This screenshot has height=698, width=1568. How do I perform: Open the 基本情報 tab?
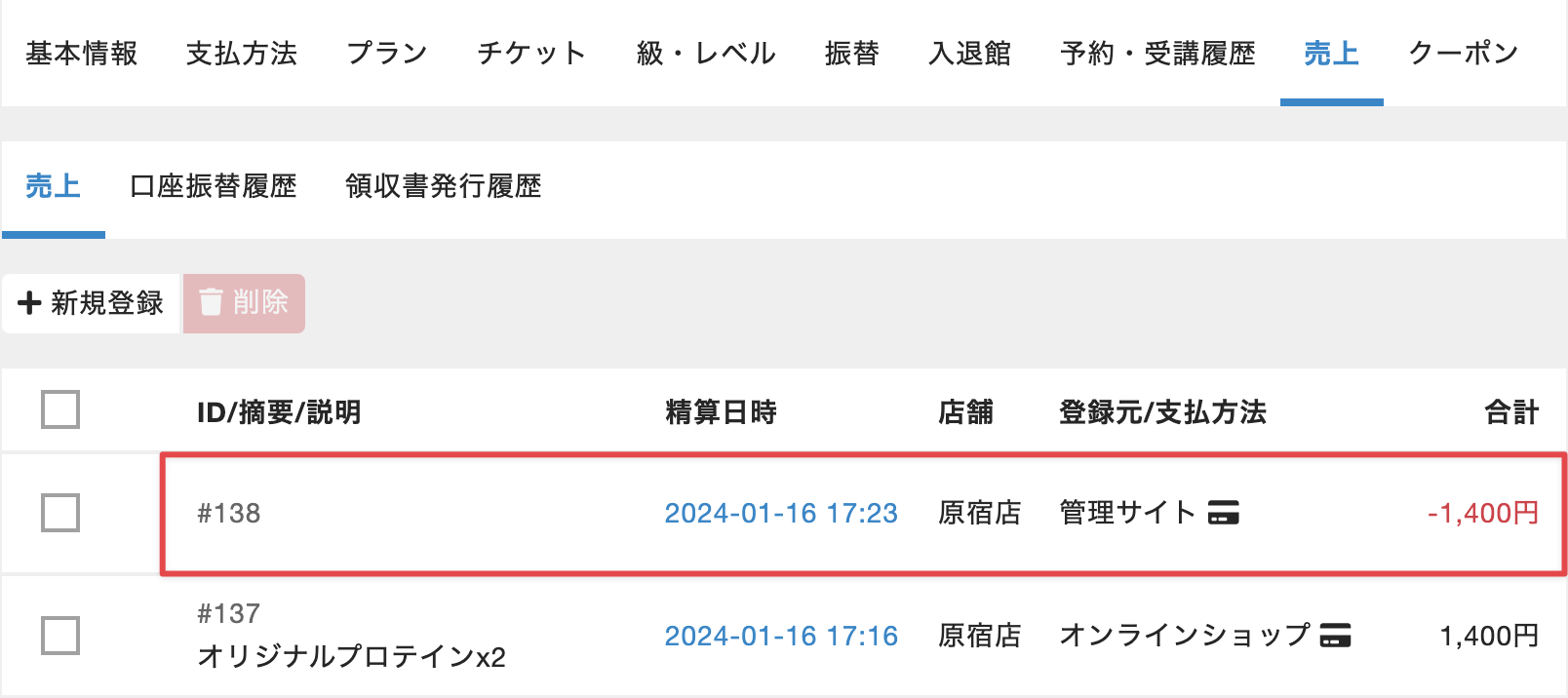pos(82,54)
